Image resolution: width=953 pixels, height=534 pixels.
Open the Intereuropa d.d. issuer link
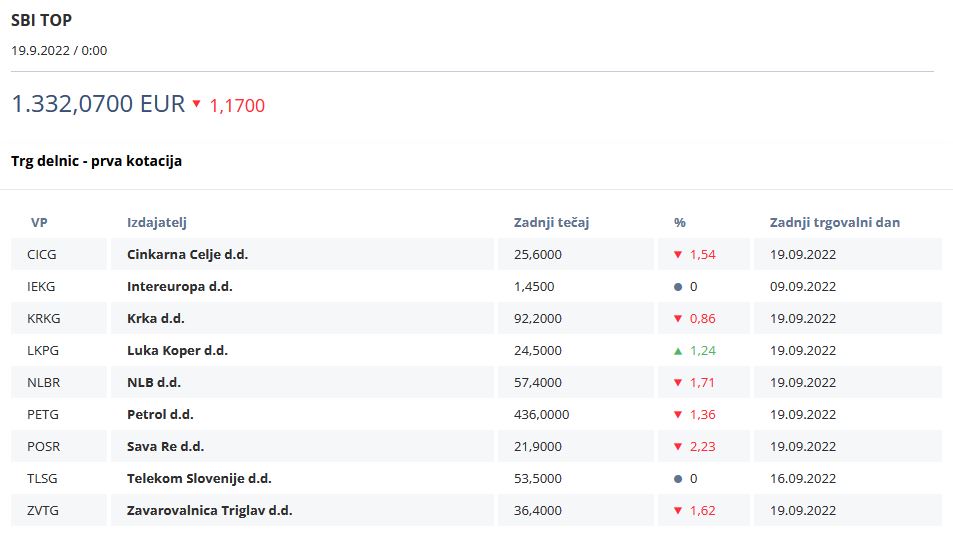(x=179, y=286)
